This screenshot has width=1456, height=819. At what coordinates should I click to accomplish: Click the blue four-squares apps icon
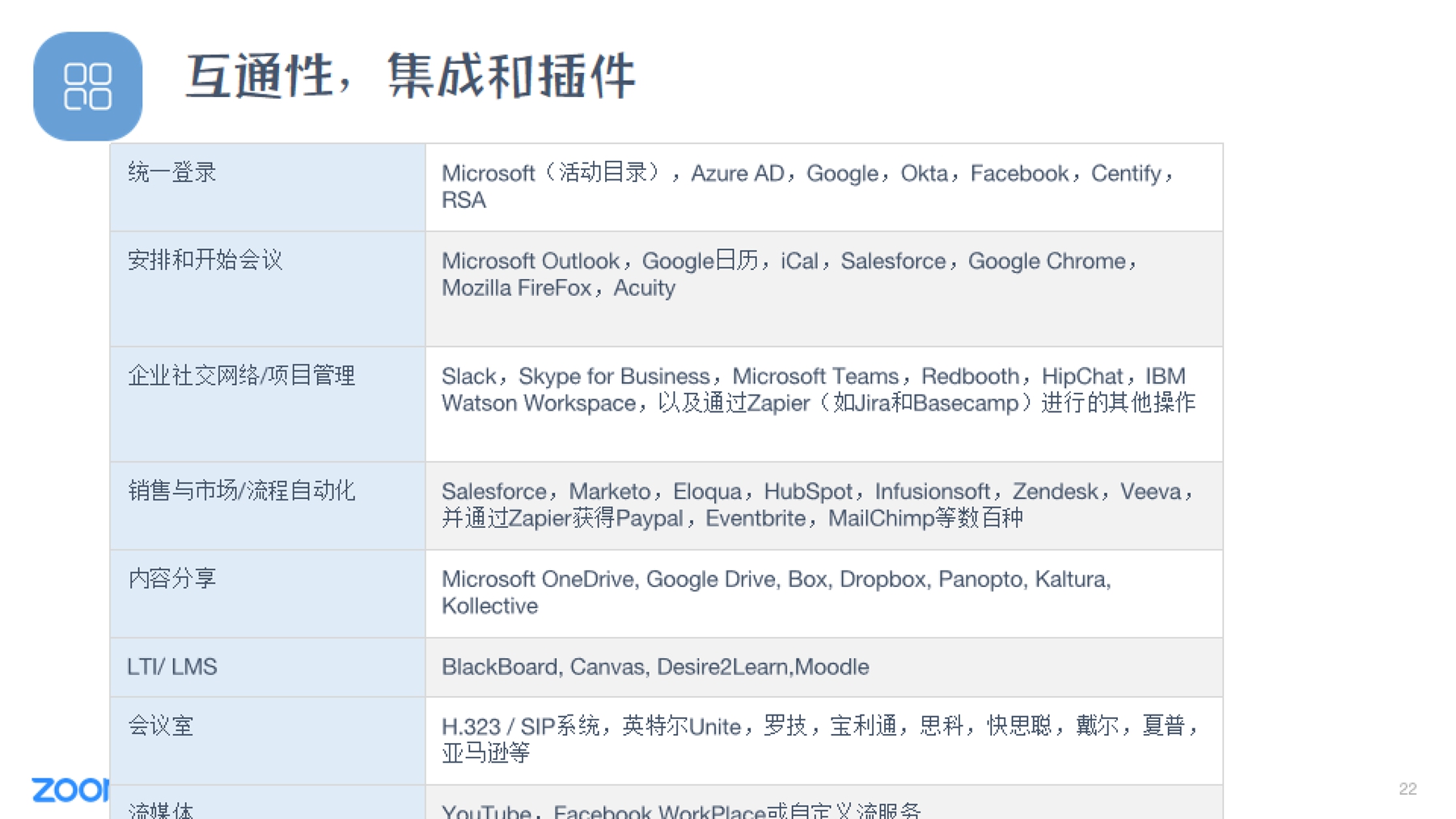coord(87,87)
